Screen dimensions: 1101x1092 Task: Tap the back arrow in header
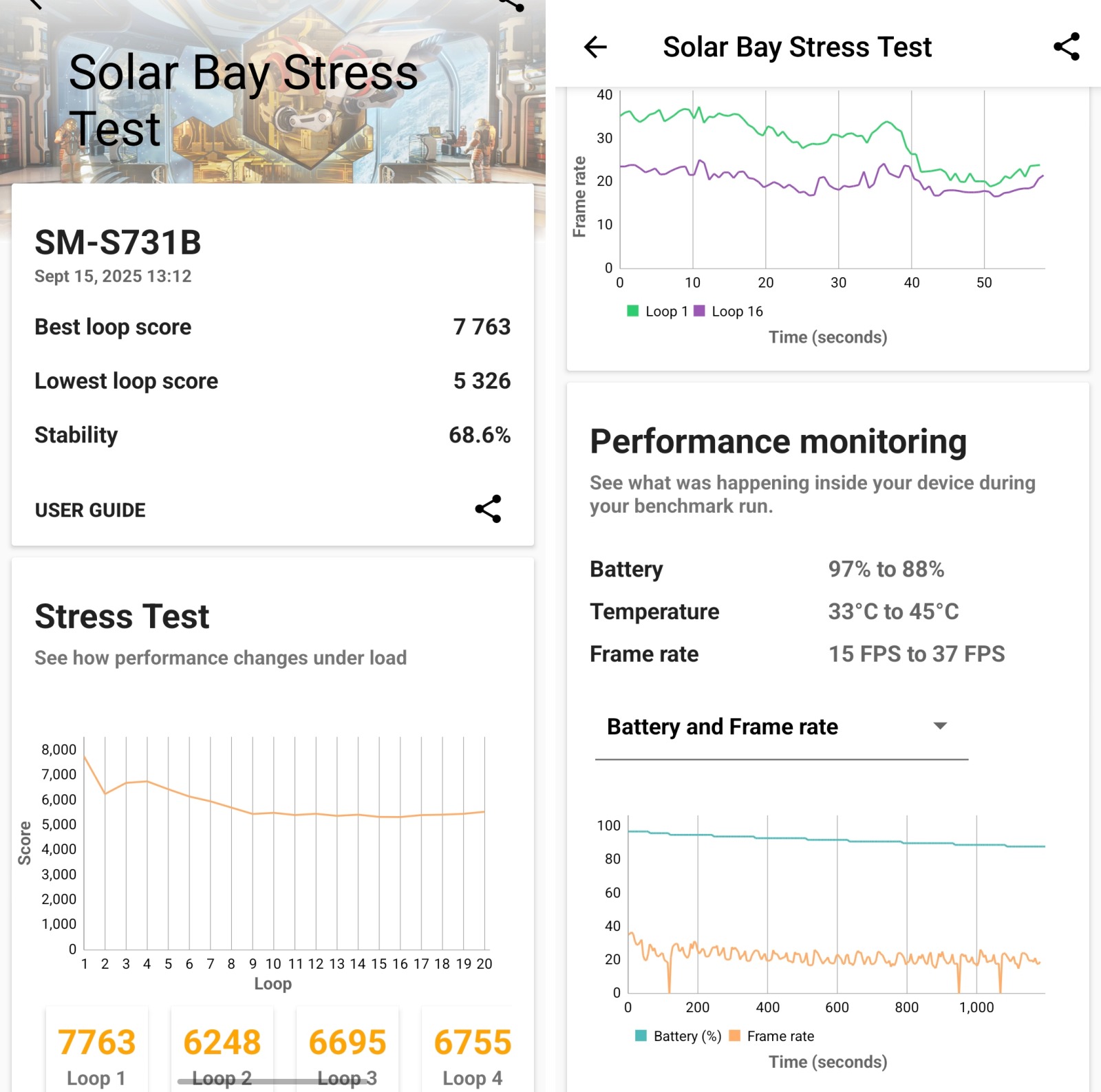(595, 47)
